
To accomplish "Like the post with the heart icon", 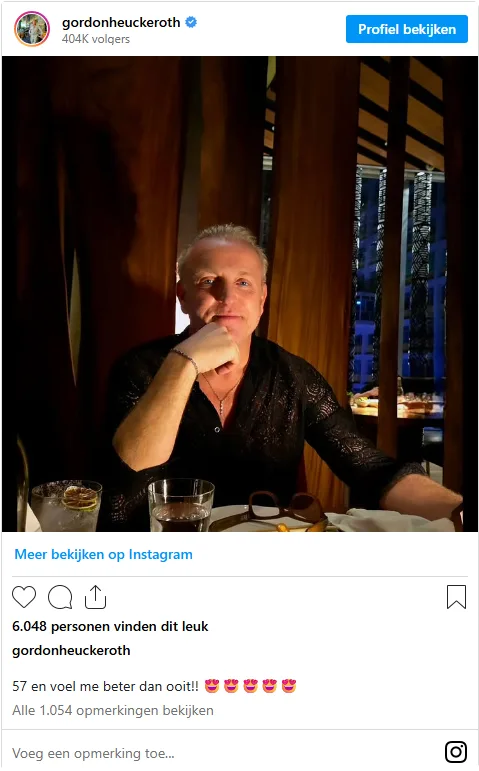I will pos(24,597).
